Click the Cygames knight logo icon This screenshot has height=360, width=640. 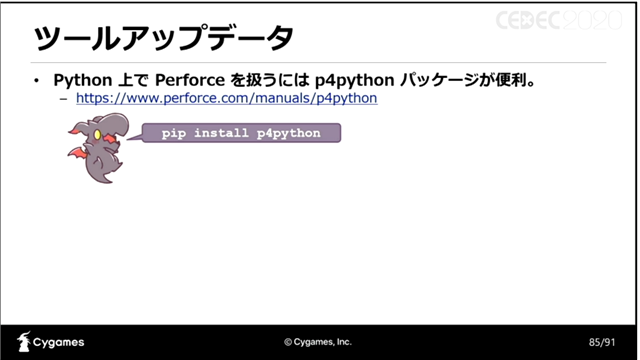24,342
